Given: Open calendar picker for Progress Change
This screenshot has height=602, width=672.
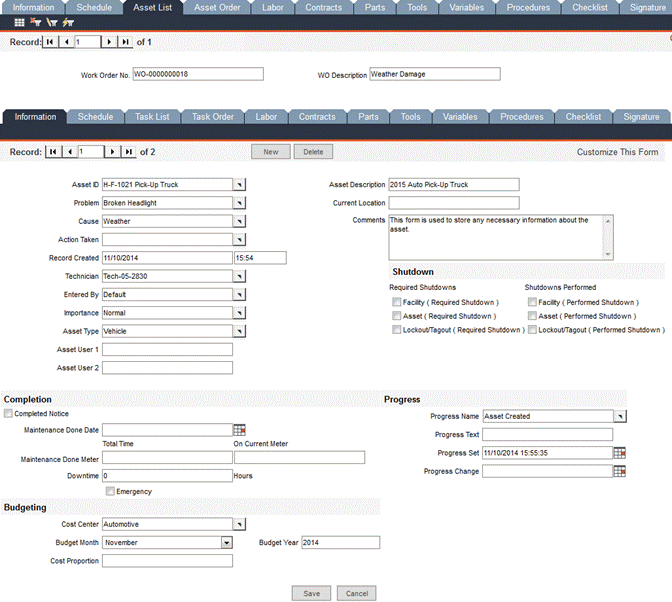Looking at the screenshot, I should coord(619,471).
